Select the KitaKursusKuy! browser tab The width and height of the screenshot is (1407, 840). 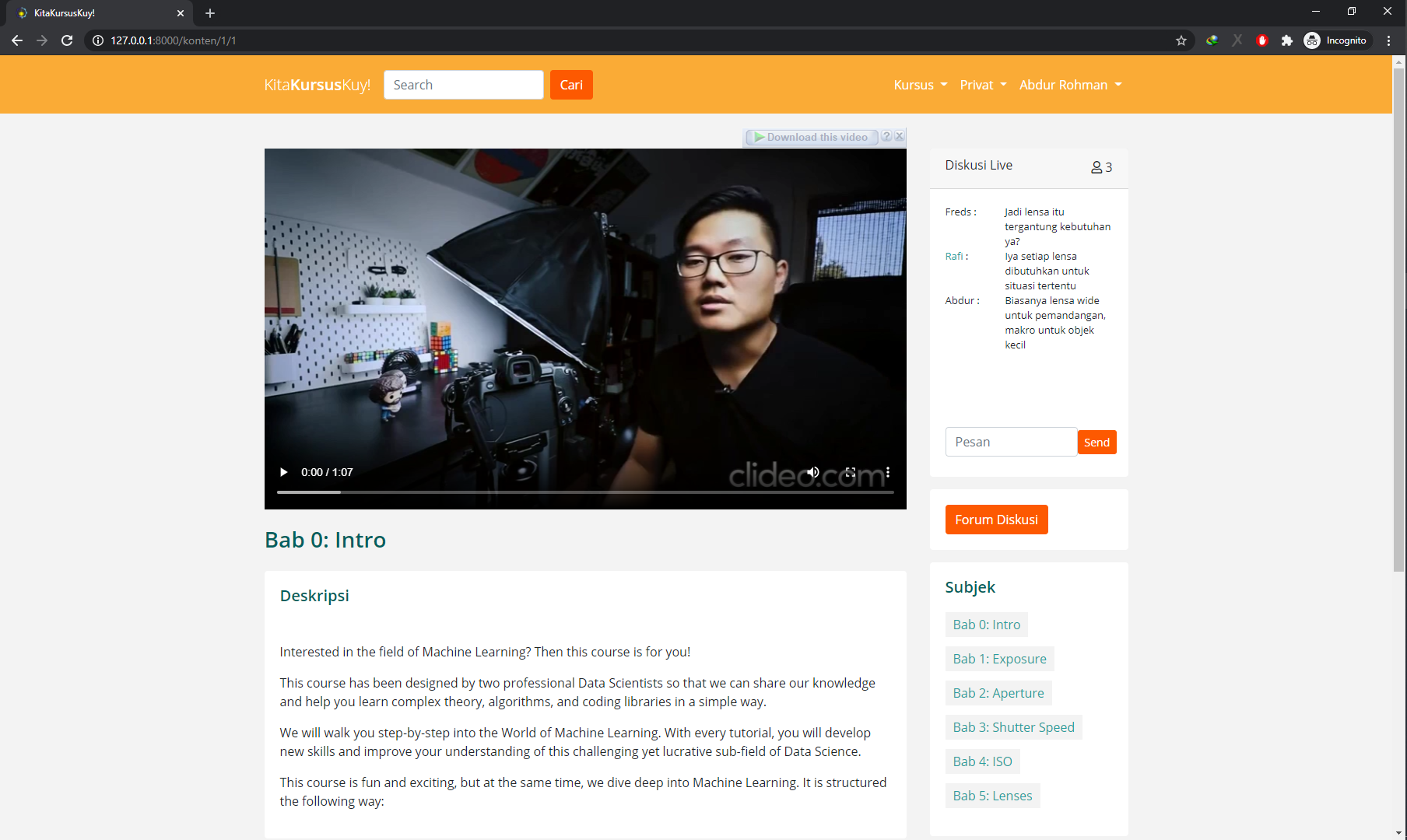[x=100, y=13]
